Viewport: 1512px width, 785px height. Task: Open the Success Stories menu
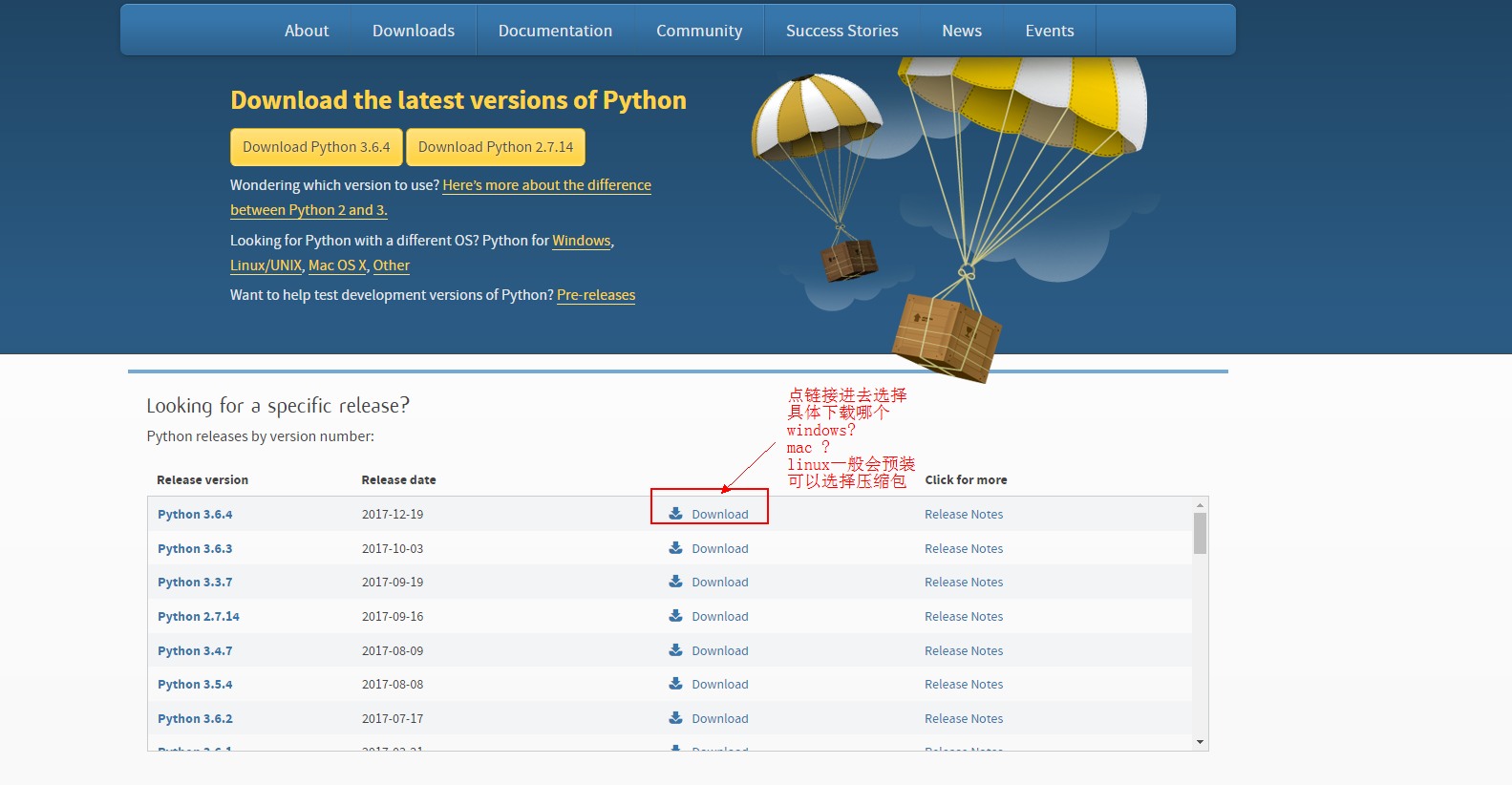click(842, 31)
